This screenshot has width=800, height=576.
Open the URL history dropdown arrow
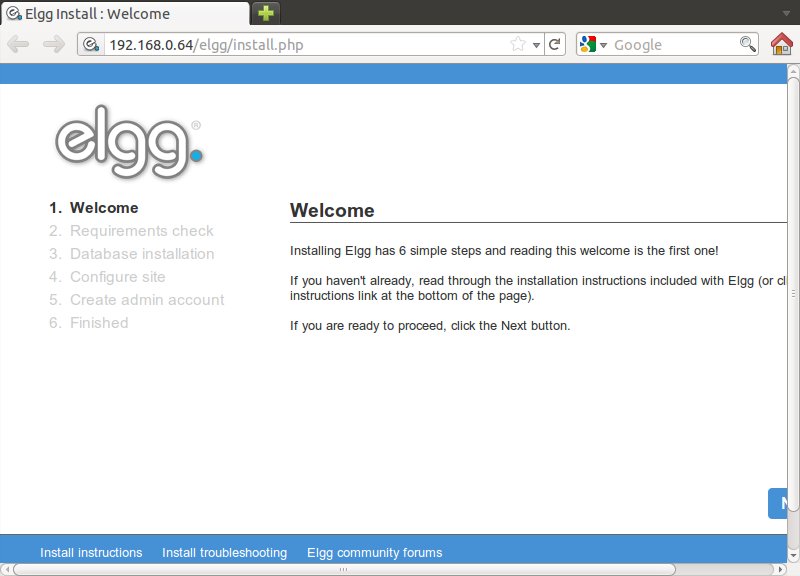pos(536,45)
